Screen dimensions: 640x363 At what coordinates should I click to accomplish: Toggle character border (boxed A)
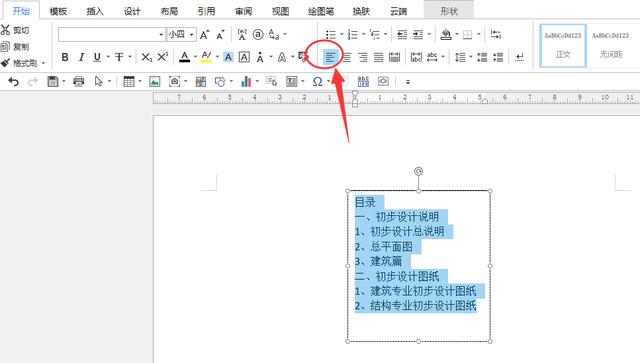[x=244, y=57]
